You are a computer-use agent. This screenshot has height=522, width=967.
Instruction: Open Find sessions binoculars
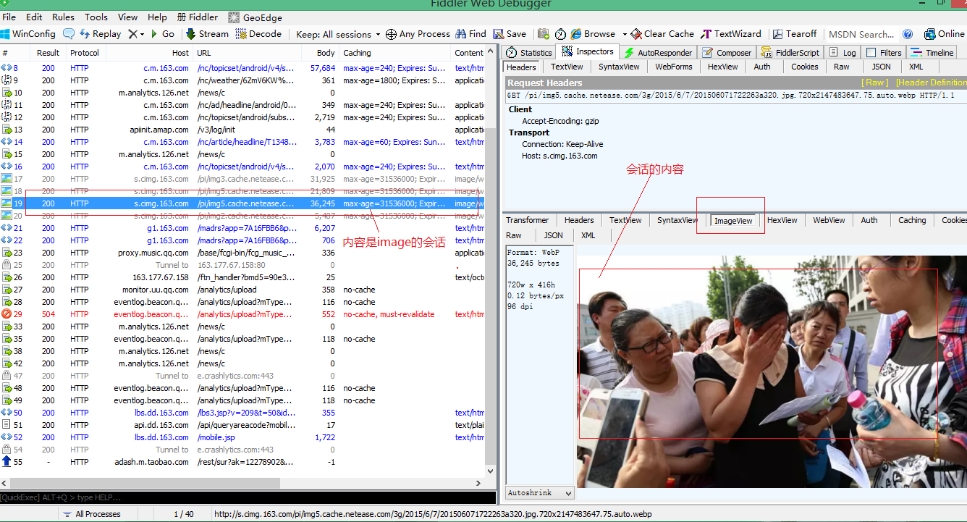(x=470, y=34)
